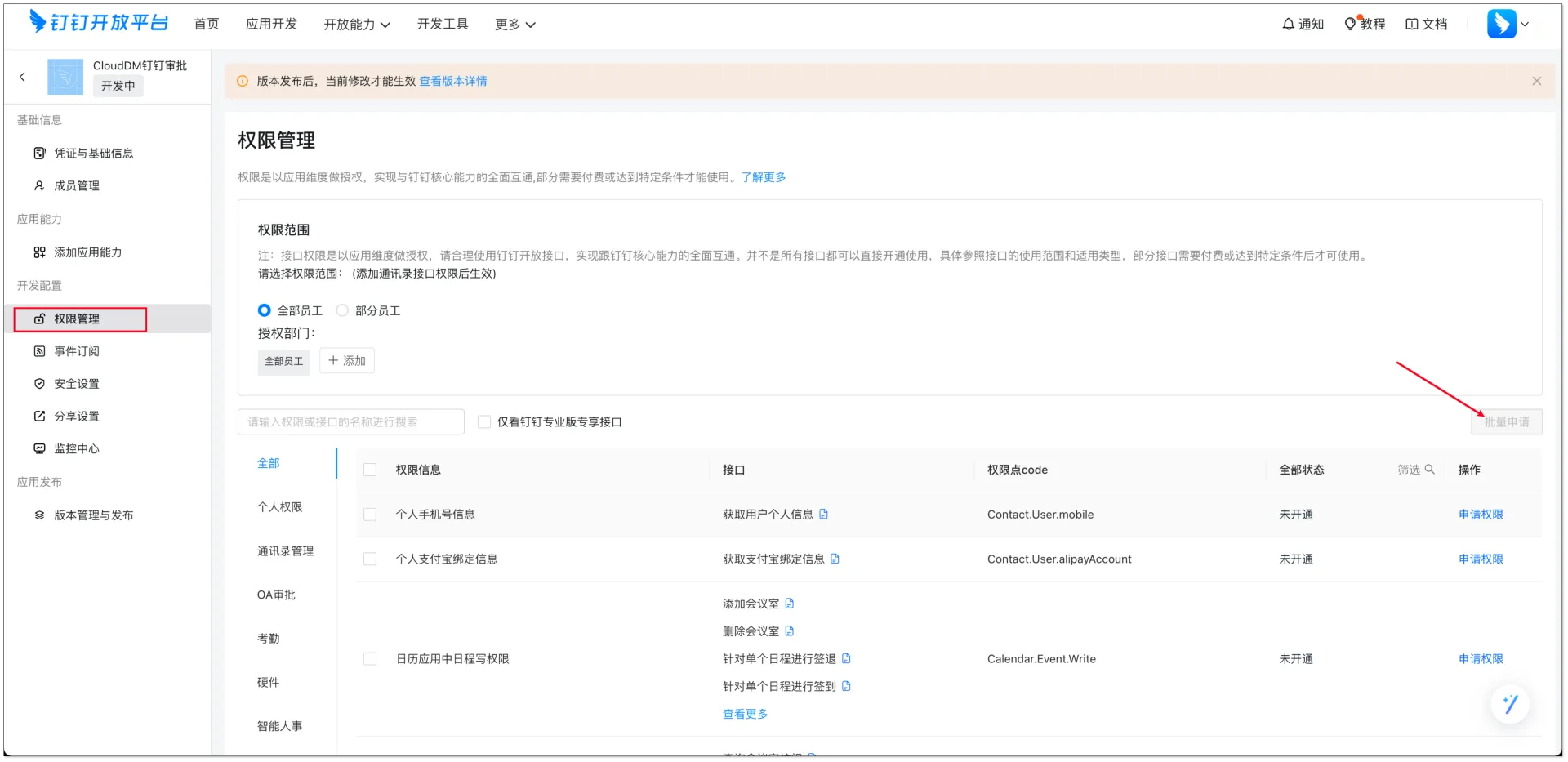The height and width of the screenshot is (762, 1568).
Task: Select the 硬件 category tab
Action: pos(269,683)
